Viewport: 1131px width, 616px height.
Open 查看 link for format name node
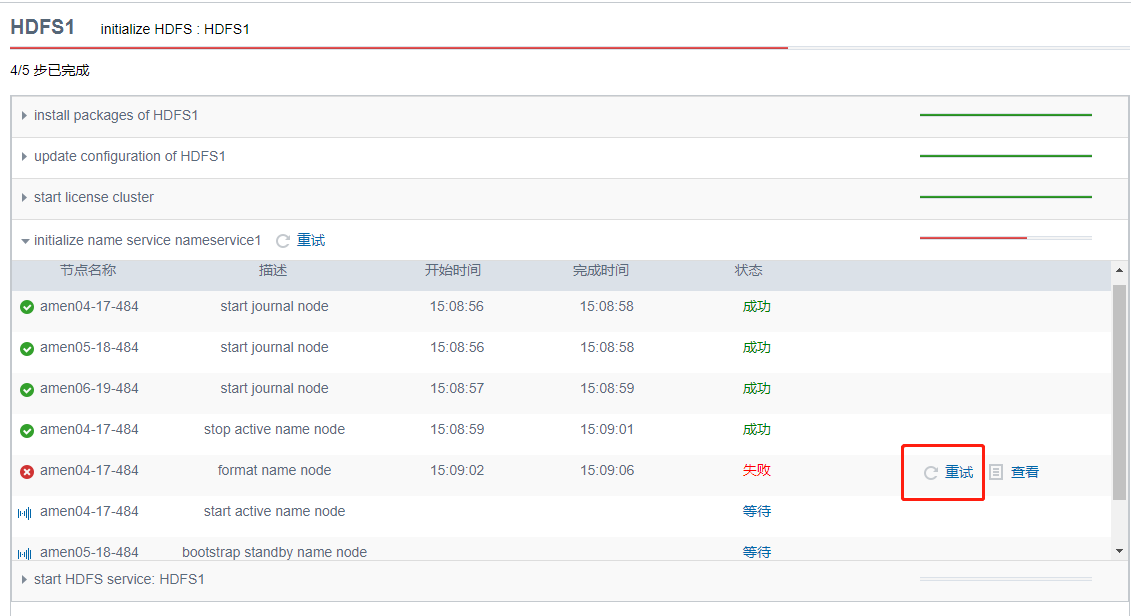coord(1024,472)
